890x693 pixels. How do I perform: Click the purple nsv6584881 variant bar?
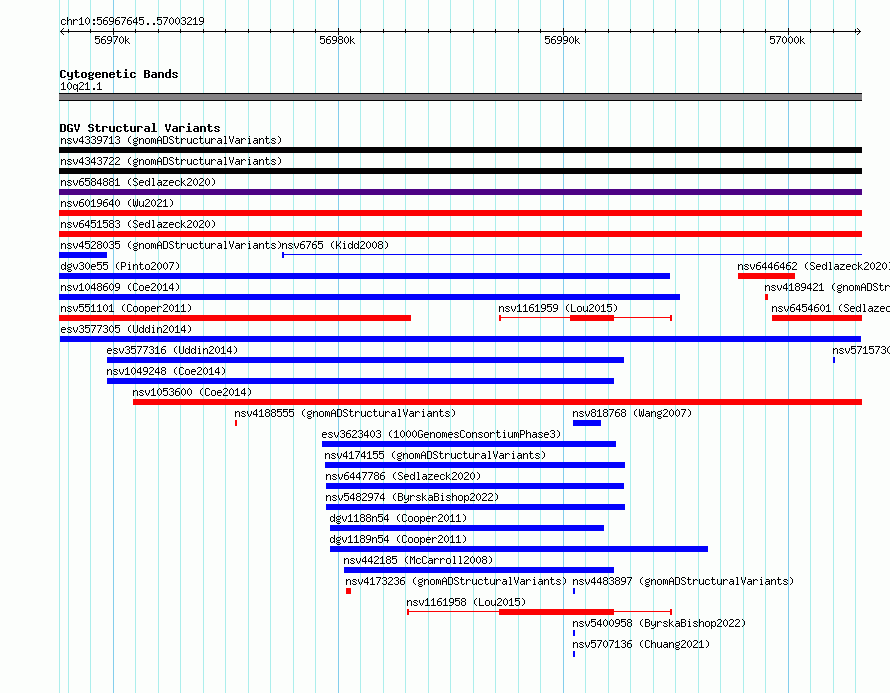pyautogui.click(x=460, y=192)
